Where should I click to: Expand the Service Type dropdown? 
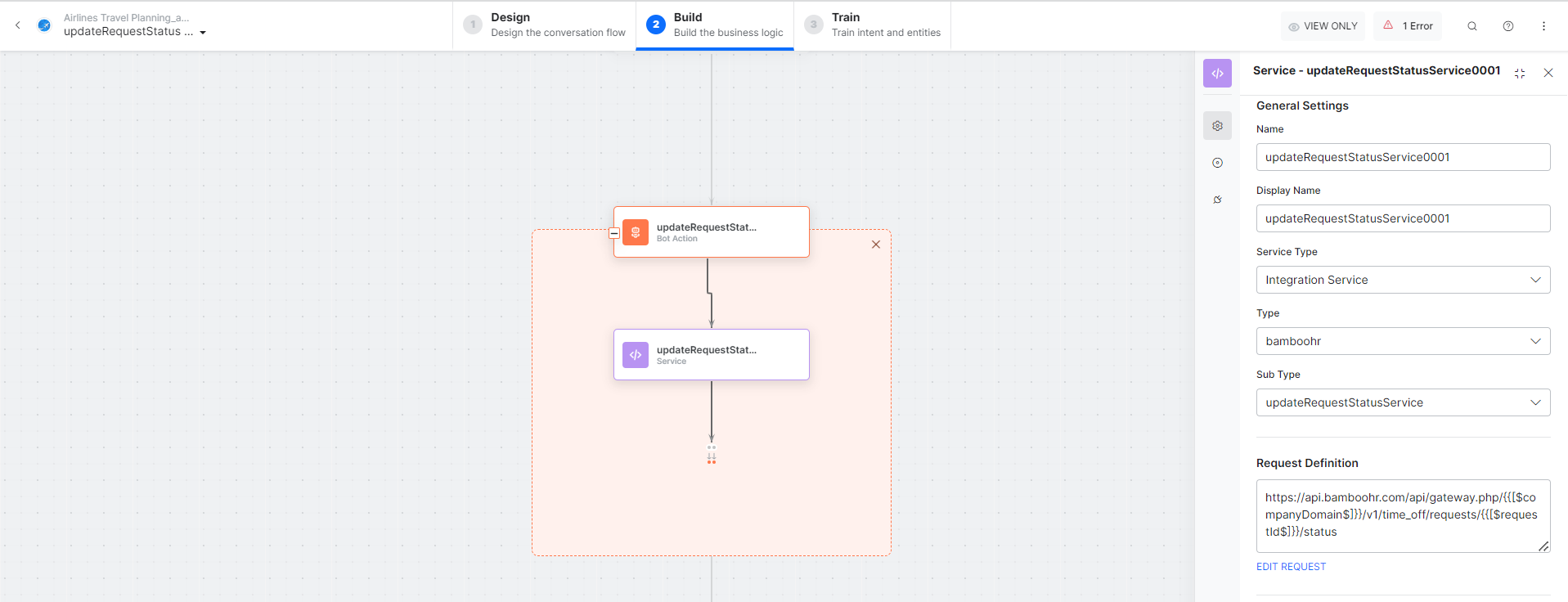tap(1402, 280)
